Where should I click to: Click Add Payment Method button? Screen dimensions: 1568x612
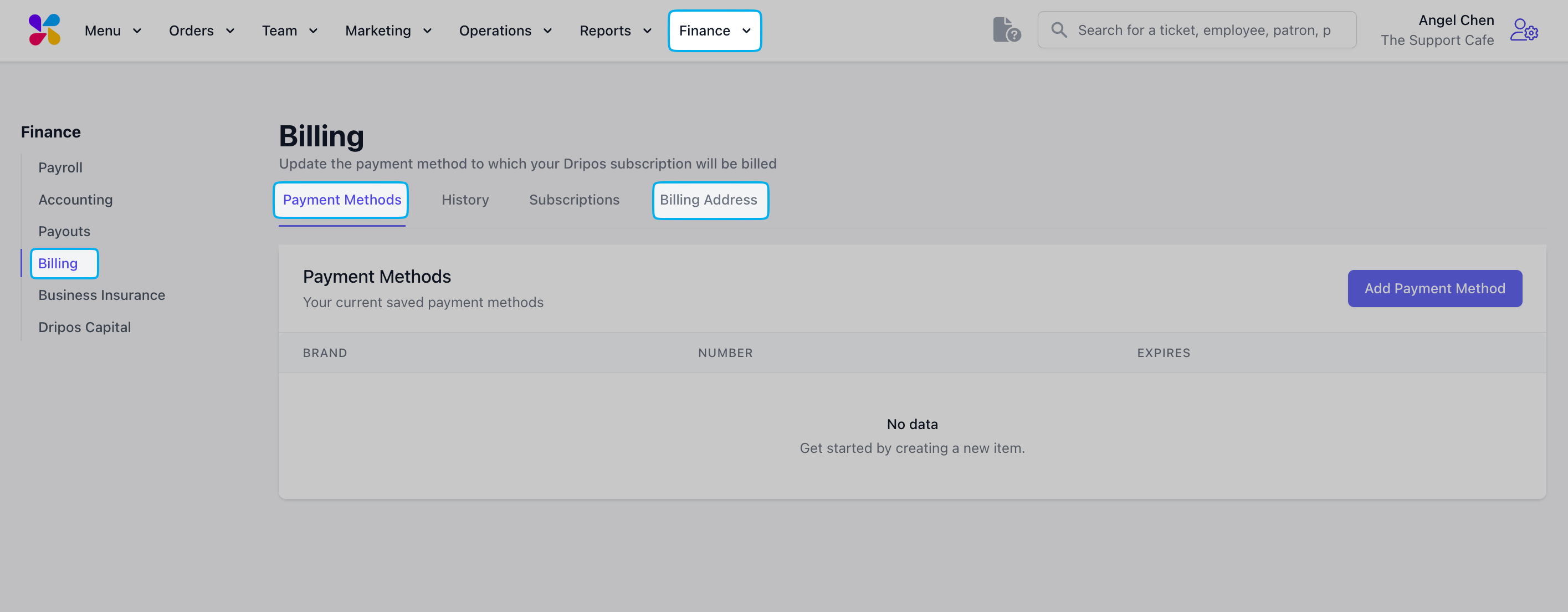click(x=1434, y=289)
